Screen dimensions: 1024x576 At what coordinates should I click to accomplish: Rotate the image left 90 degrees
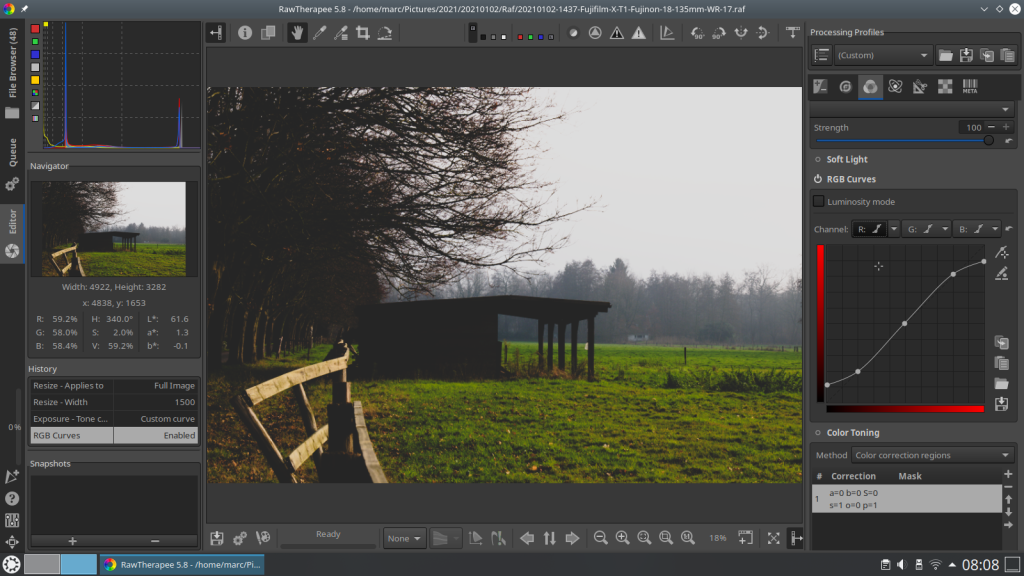pyautogui.click(x=697, y=33)
